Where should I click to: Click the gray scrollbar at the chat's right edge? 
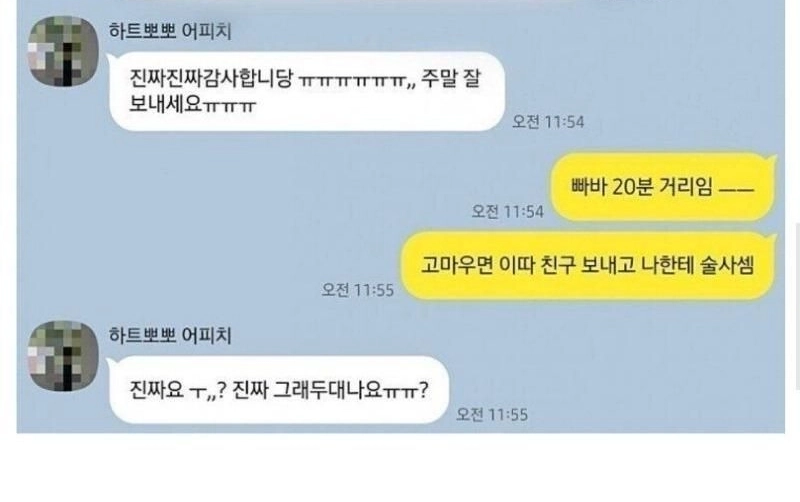pos(797,306)
